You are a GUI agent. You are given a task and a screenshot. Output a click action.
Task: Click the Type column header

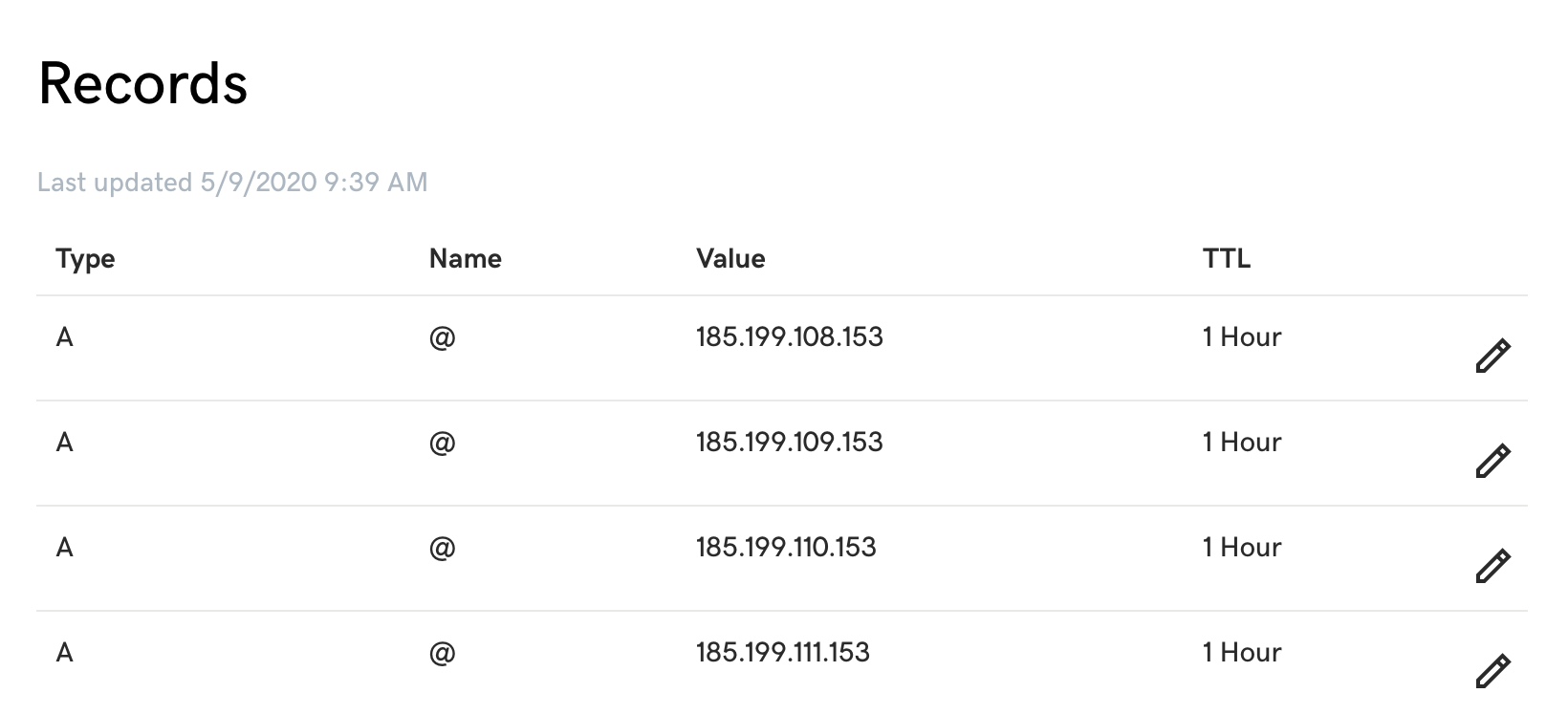coord(85,259)
